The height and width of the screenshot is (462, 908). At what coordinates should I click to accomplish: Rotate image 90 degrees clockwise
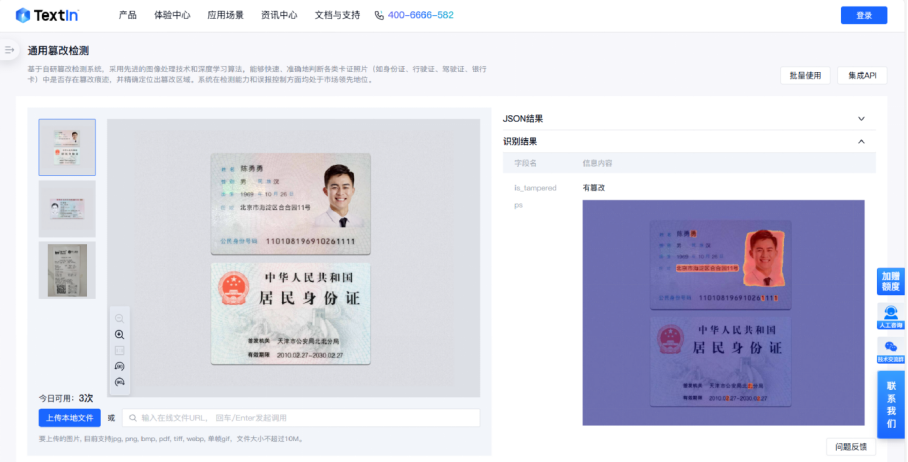(x=119, y=382)
